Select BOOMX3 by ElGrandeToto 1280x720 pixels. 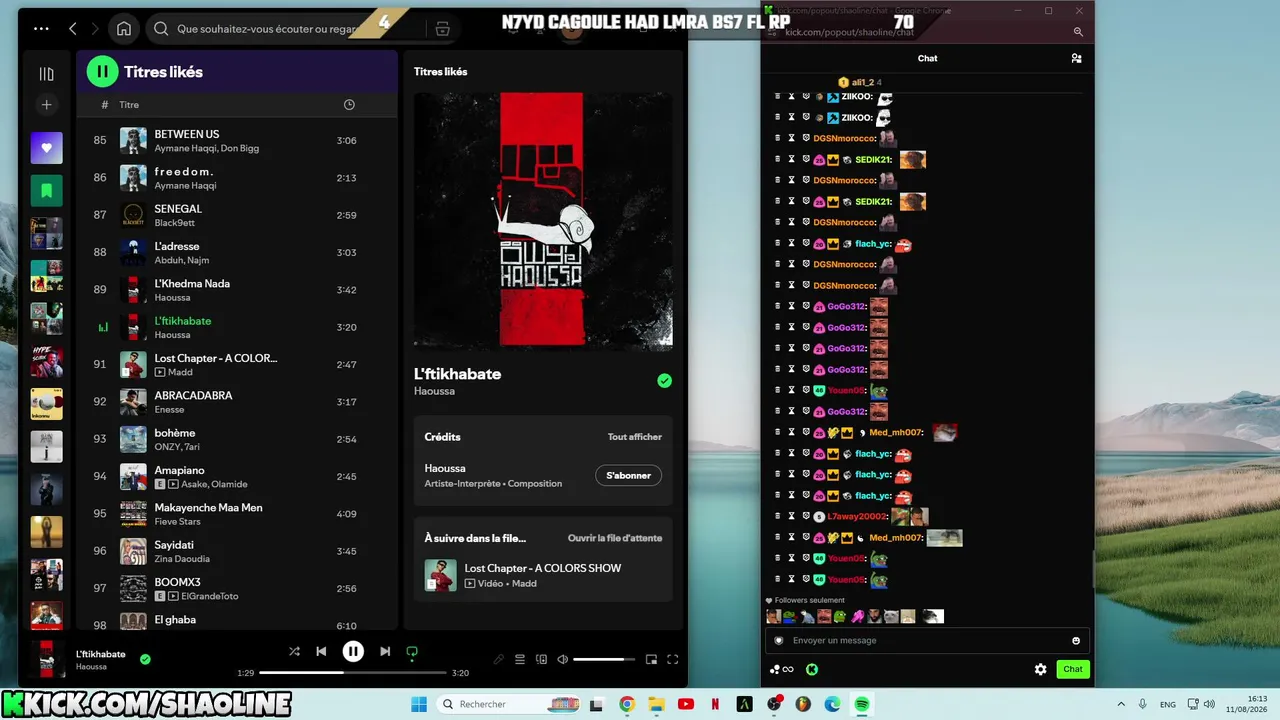coord(237,589)
